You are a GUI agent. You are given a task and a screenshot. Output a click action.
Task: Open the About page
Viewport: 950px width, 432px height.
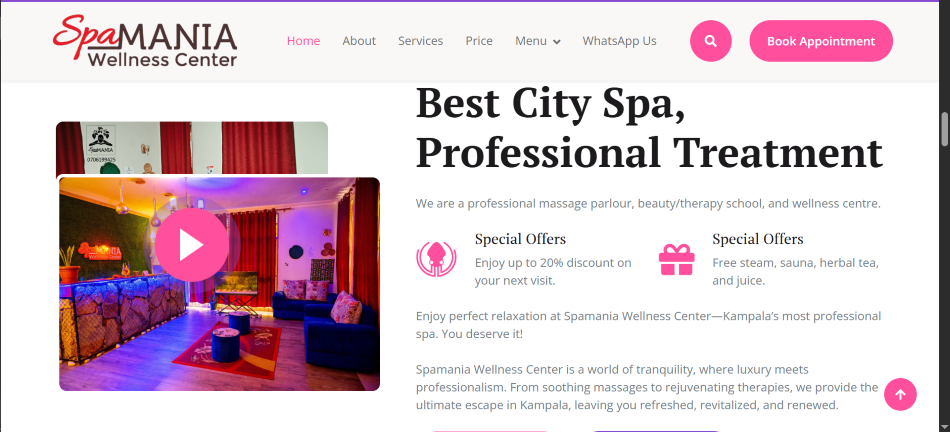[359, 41]
